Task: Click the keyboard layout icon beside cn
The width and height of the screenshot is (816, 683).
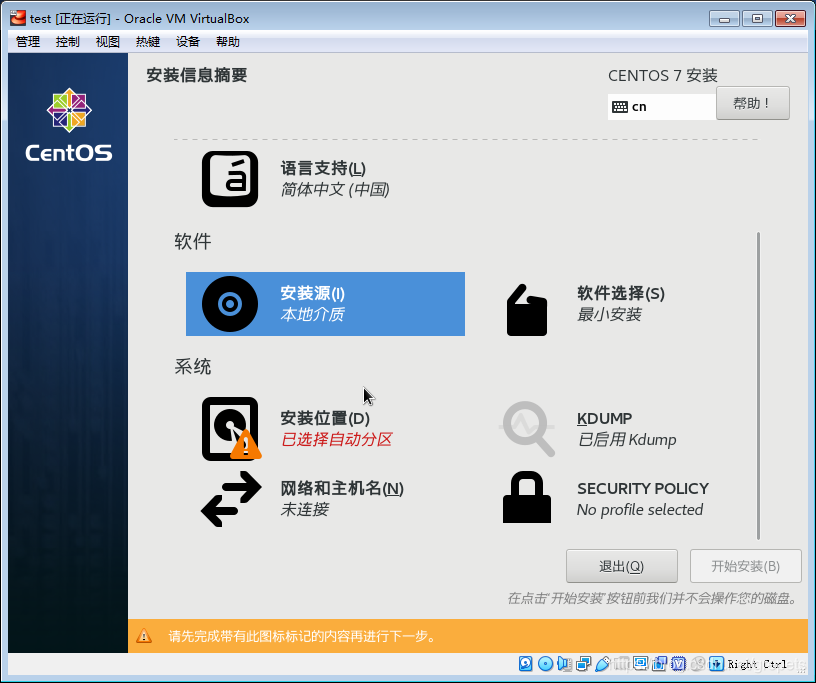Action: click(x=620, y=107)
